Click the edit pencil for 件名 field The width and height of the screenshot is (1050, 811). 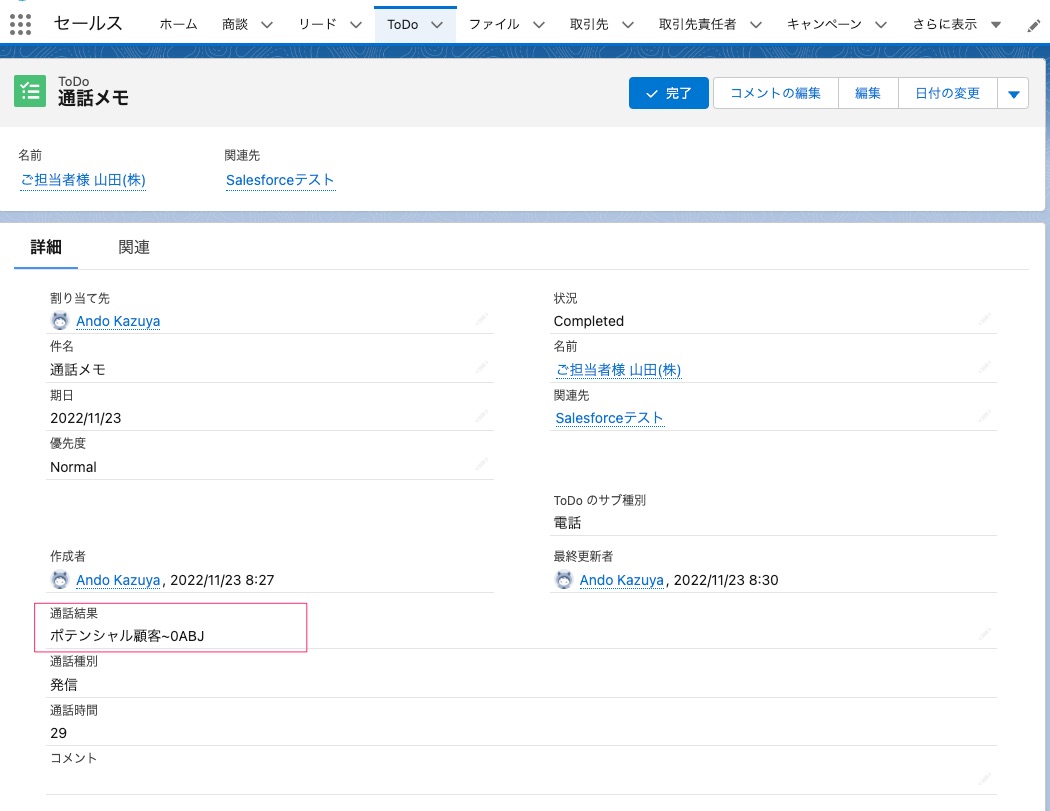[x=481, y=368]
